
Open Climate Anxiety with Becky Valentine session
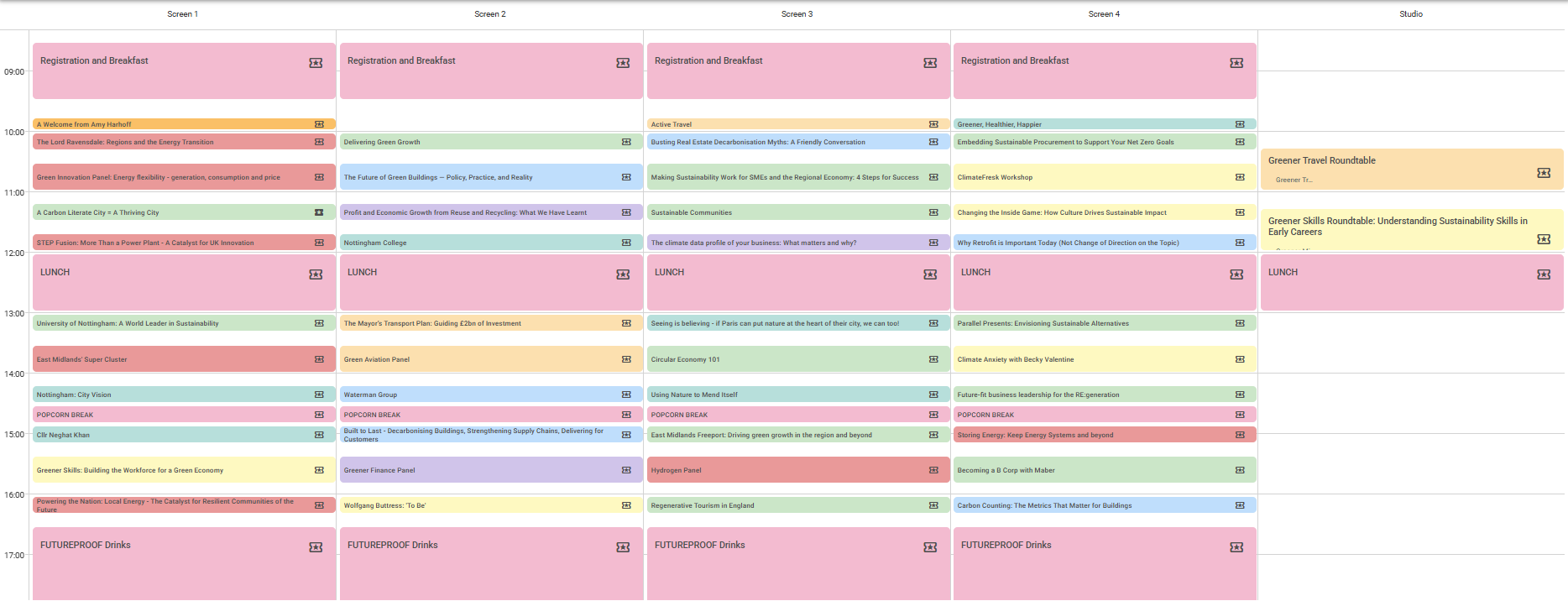coord(1091,359)
